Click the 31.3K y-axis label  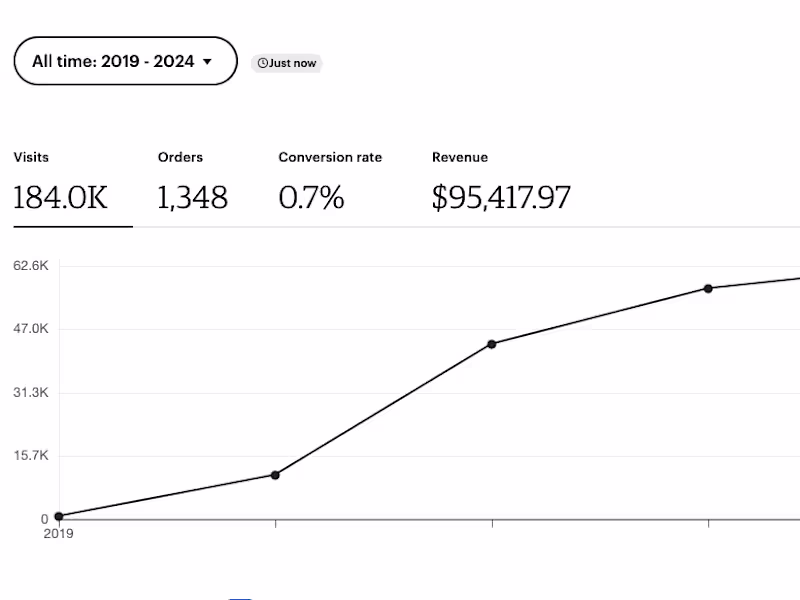tap(31, 393)
